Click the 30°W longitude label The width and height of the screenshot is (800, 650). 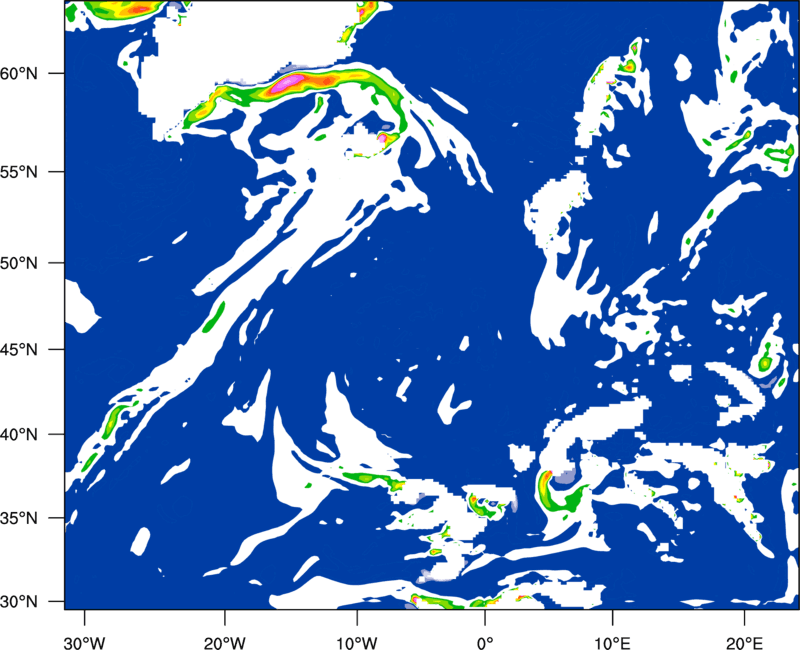coord(84,643)
